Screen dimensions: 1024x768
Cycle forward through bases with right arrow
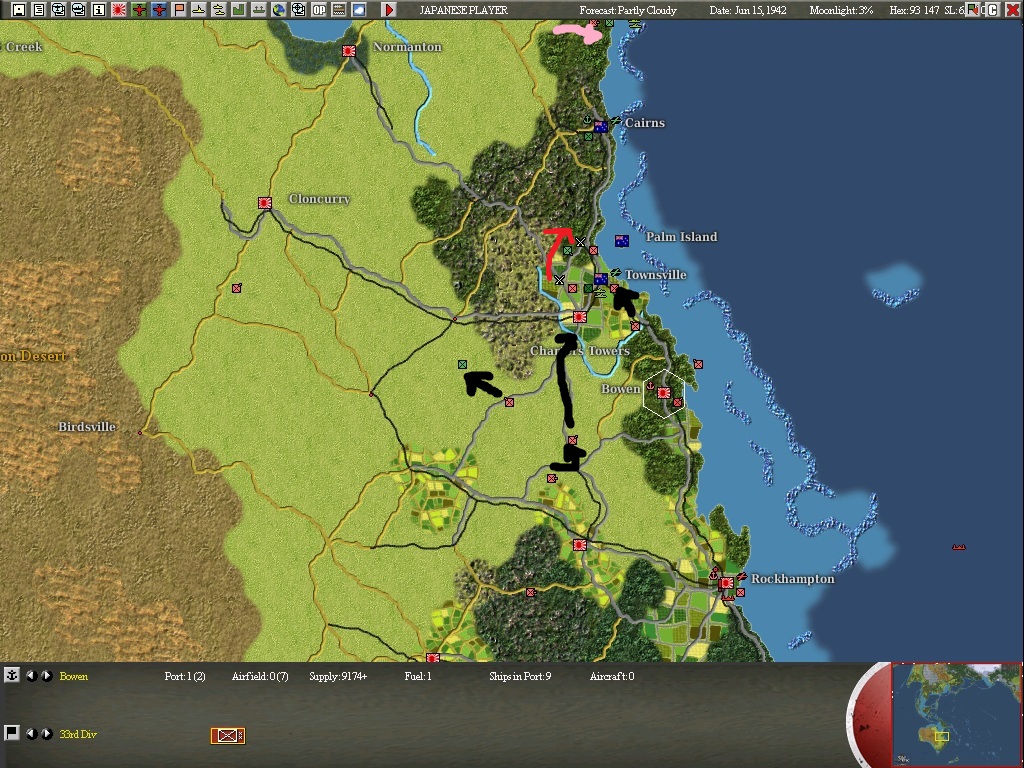46,676
